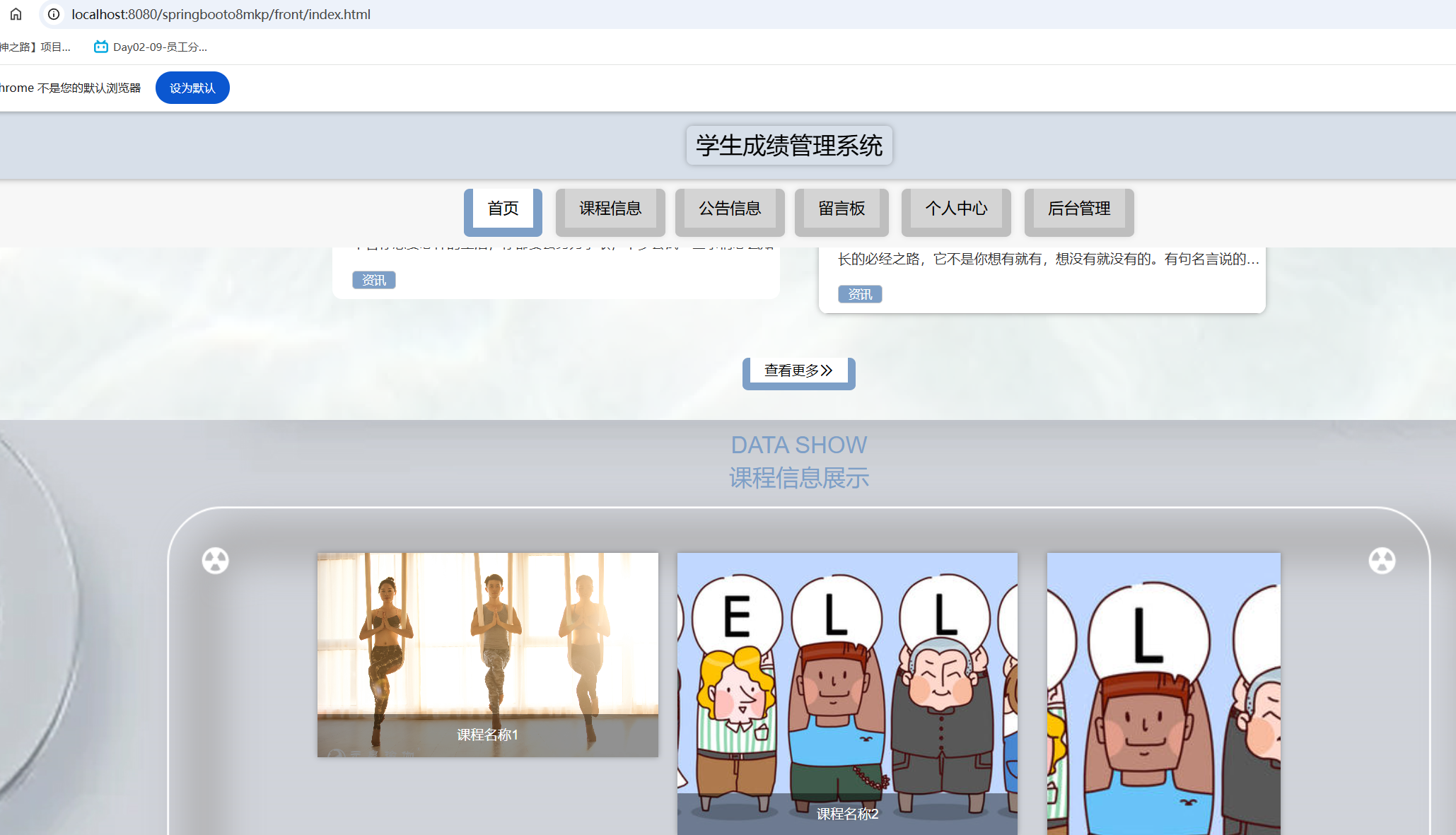Click the right news card 资讯 tag

click(860, 294)
